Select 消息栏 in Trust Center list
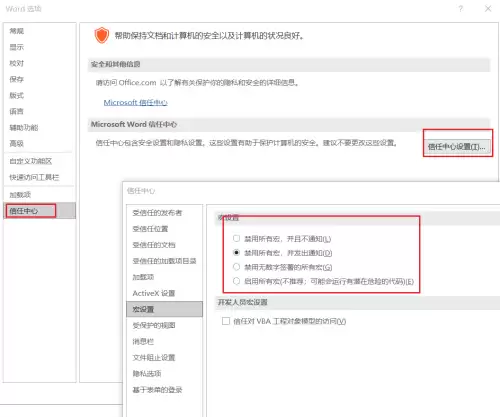Screen dimensions: 500x417 pyautogui.click(x=143, y=341)
